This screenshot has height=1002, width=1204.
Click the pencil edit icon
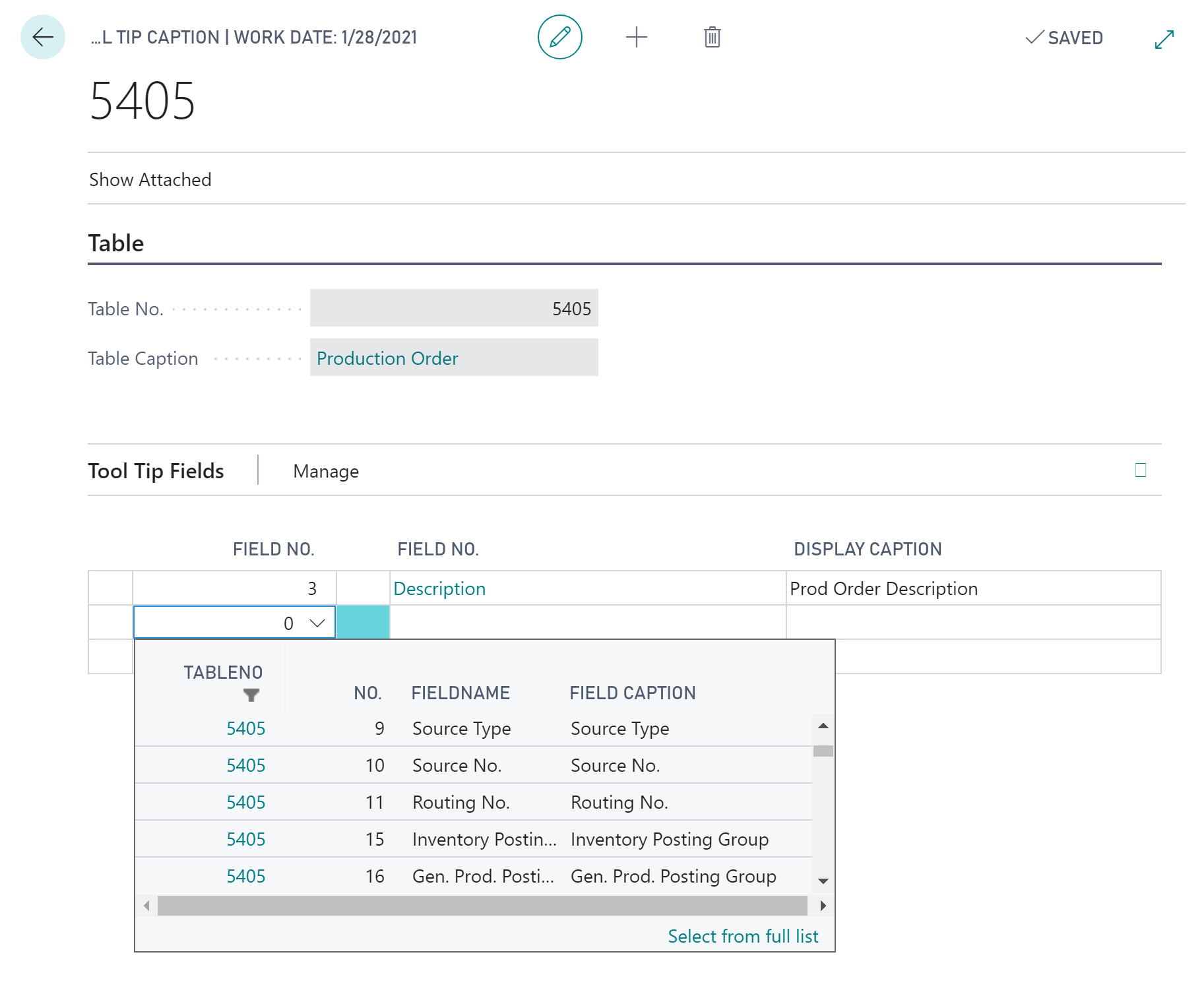point(559,37)
